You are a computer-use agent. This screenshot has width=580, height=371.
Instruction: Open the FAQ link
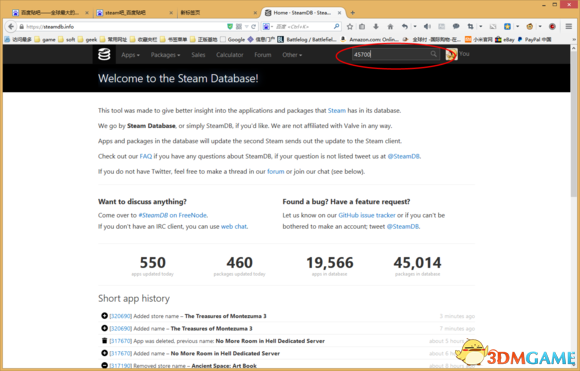tap(146, 156)
